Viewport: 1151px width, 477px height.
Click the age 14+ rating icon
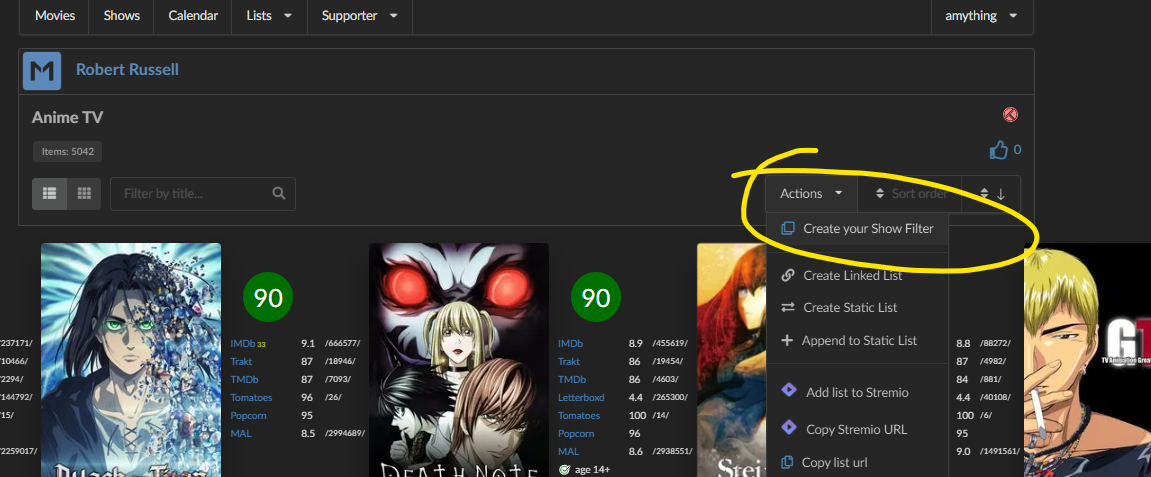pyautogui.click(x=564, y=469)
